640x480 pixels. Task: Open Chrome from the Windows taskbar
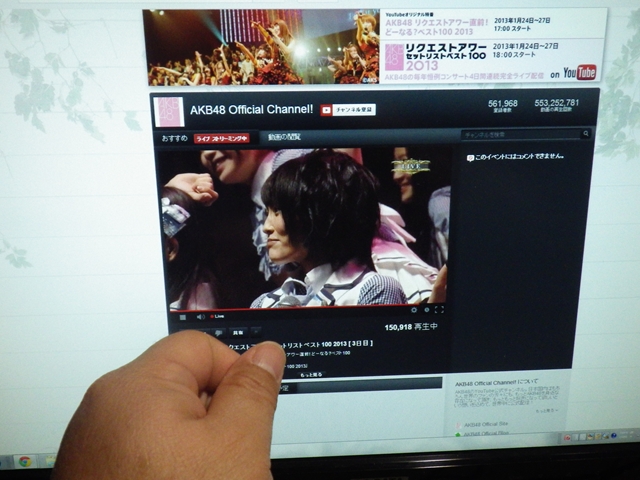[24, 462]
